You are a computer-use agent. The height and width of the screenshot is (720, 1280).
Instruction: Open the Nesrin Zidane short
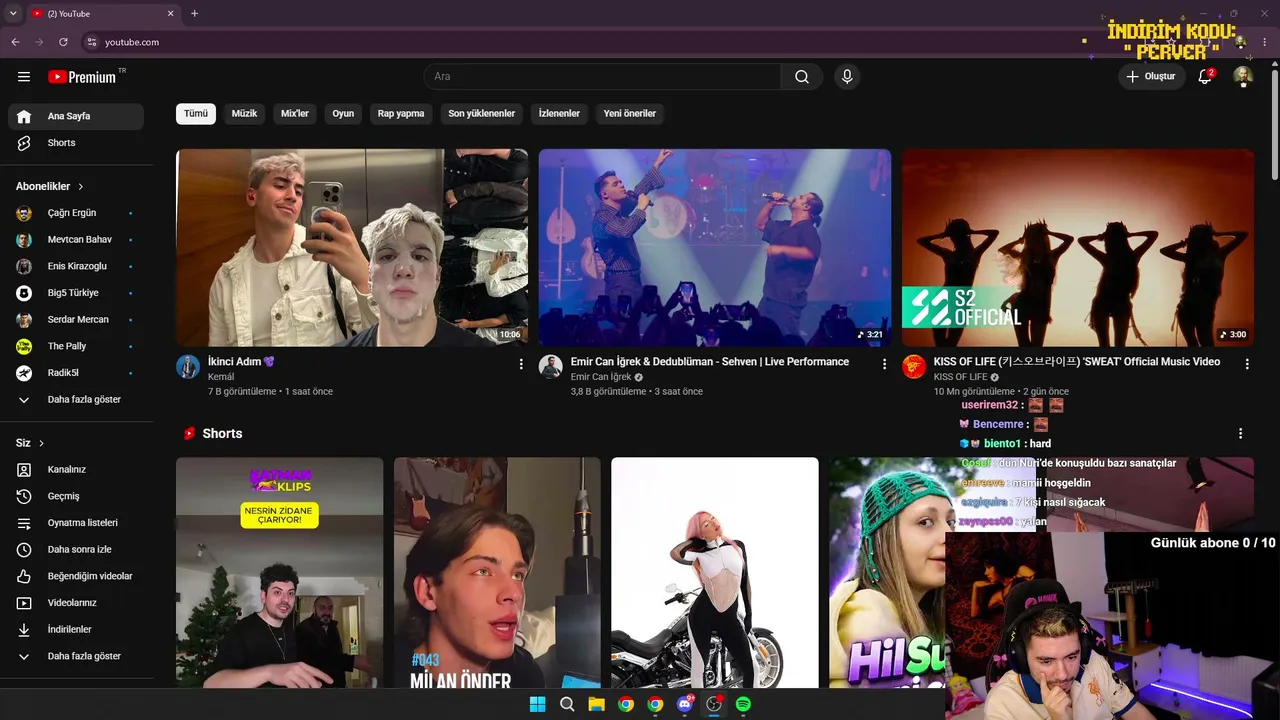click(280, 573)
